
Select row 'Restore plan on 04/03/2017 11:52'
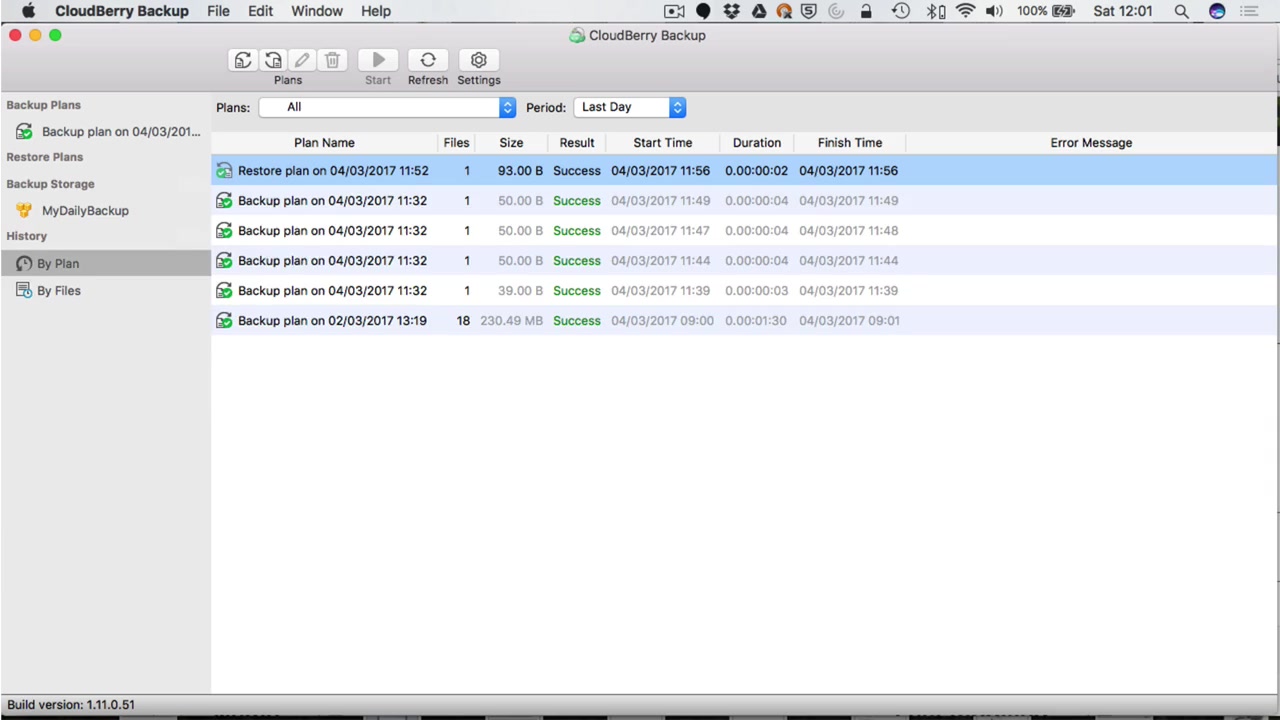pos(744,171)
